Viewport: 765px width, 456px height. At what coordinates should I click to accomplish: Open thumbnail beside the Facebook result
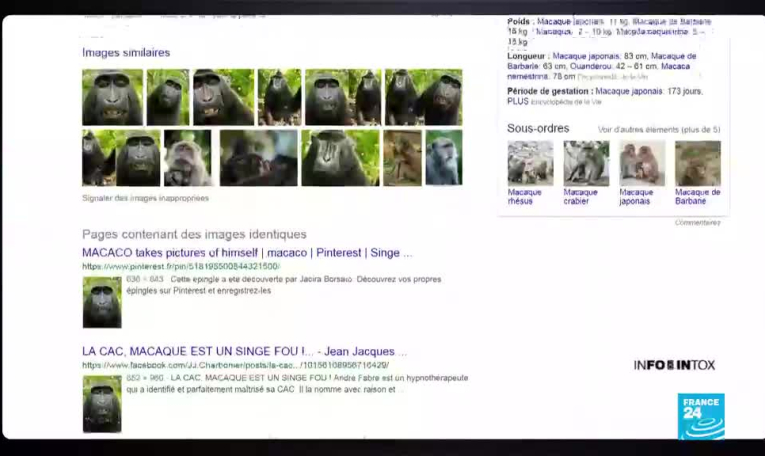[x=102, y=403]
